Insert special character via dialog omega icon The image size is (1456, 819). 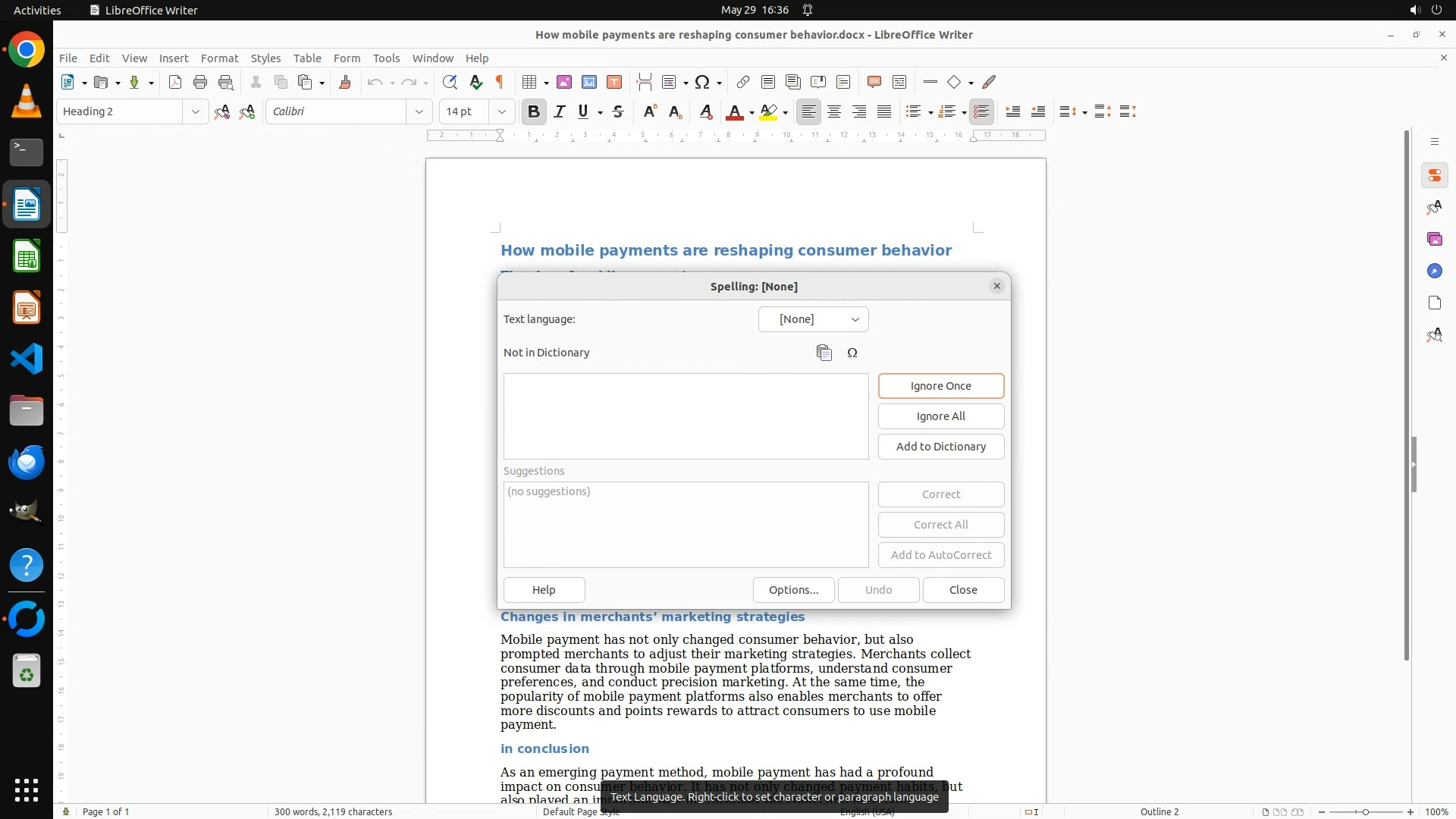(852, 353)
